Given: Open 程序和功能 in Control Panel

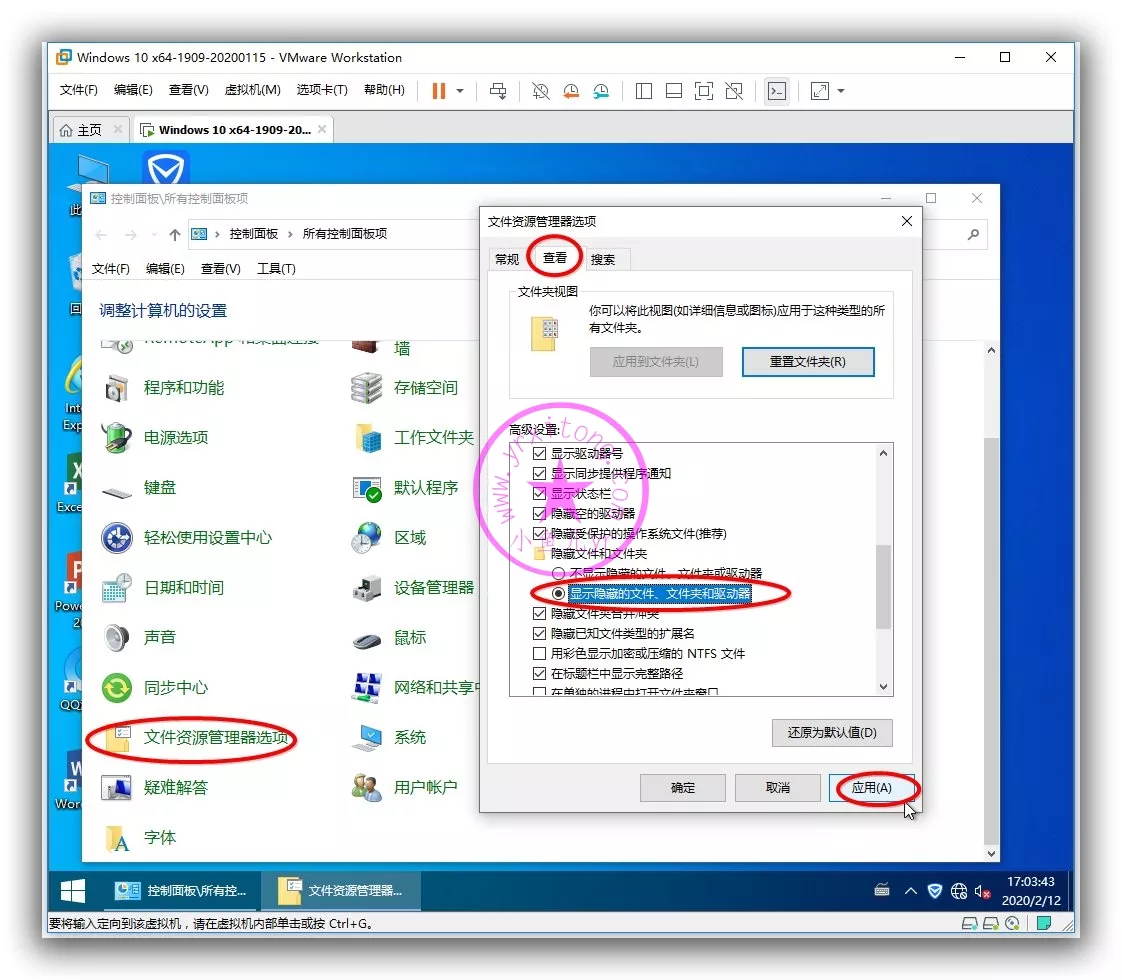Looking at the screenshot, I should point(183,387).
